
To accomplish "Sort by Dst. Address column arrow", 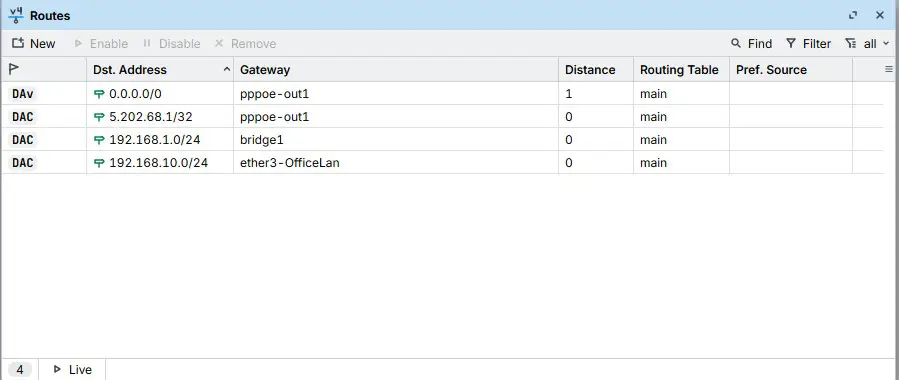I will [x=227, y=69].
